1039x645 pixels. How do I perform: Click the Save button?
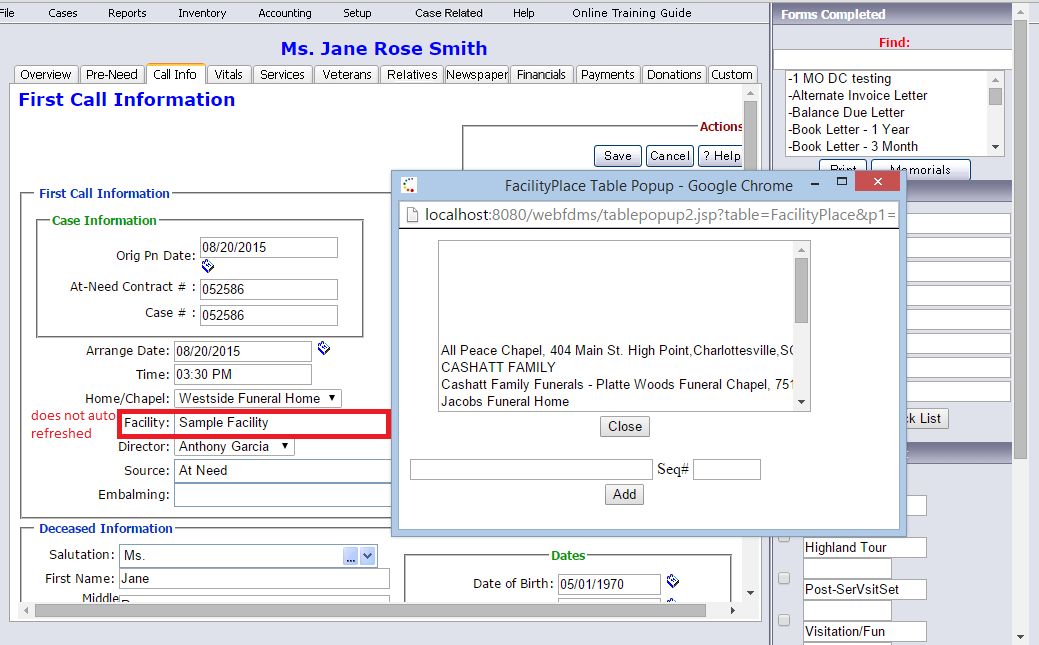(618, 156)
